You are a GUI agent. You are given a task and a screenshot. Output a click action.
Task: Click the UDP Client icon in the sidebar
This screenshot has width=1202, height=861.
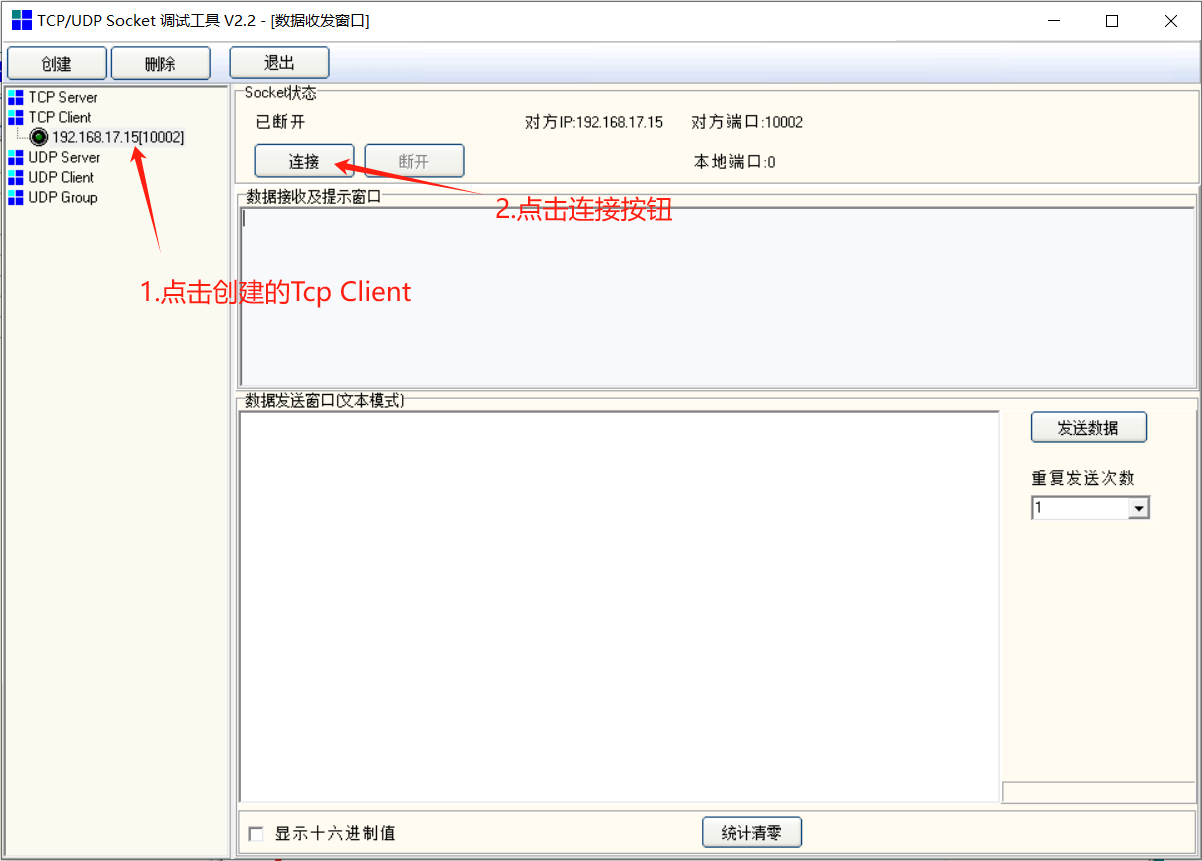(14, 177)
